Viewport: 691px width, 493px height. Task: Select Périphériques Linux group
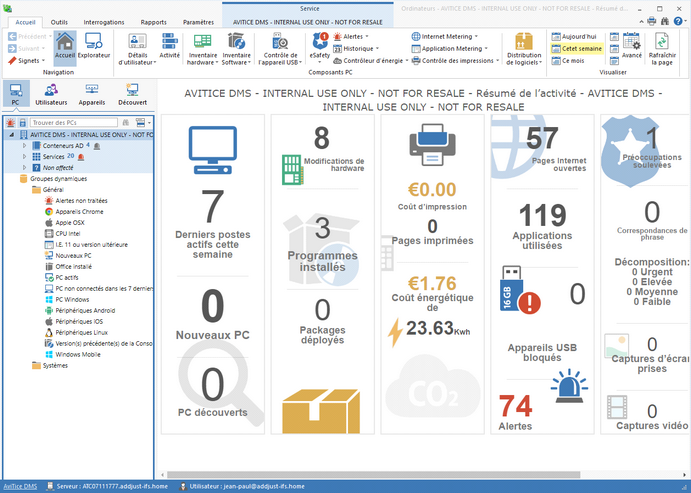[x=76, y=333]
